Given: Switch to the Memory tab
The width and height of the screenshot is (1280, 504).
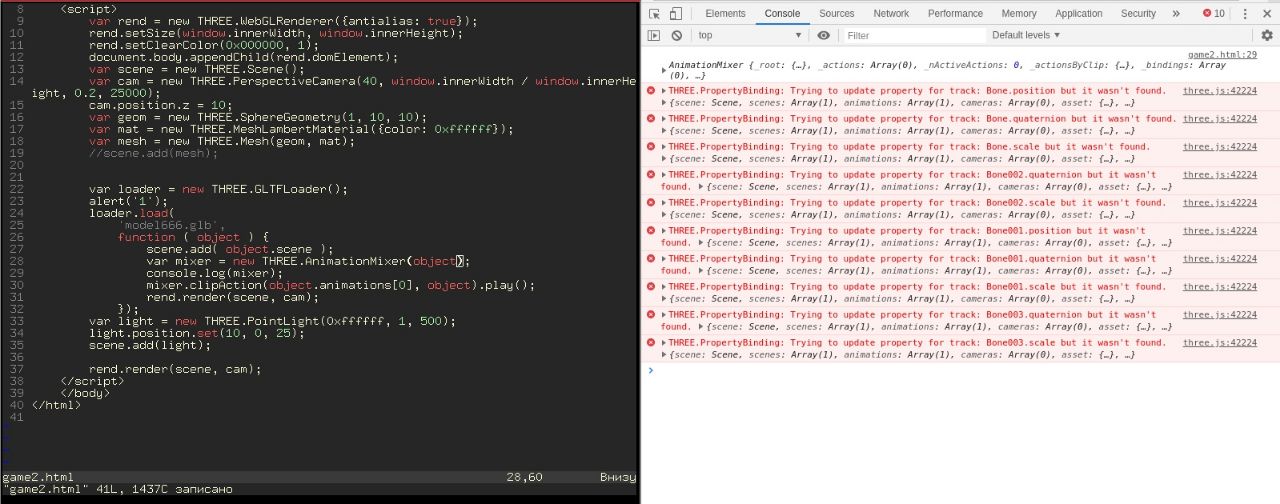Looking at the screenshot, I should click(x=1018, y=13).
